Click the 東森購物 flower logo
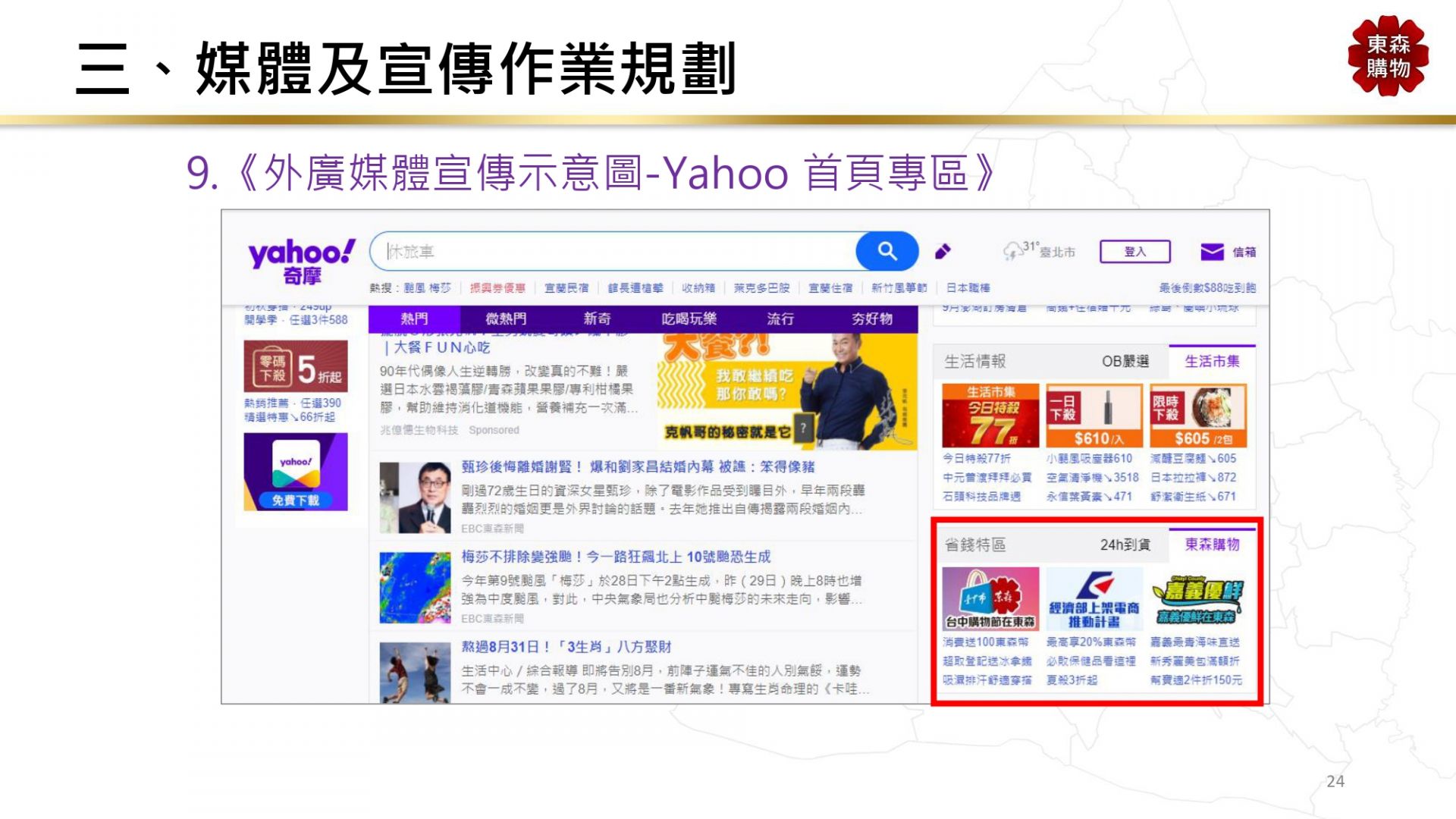1456x819 pixels. tap(1388, 56)
